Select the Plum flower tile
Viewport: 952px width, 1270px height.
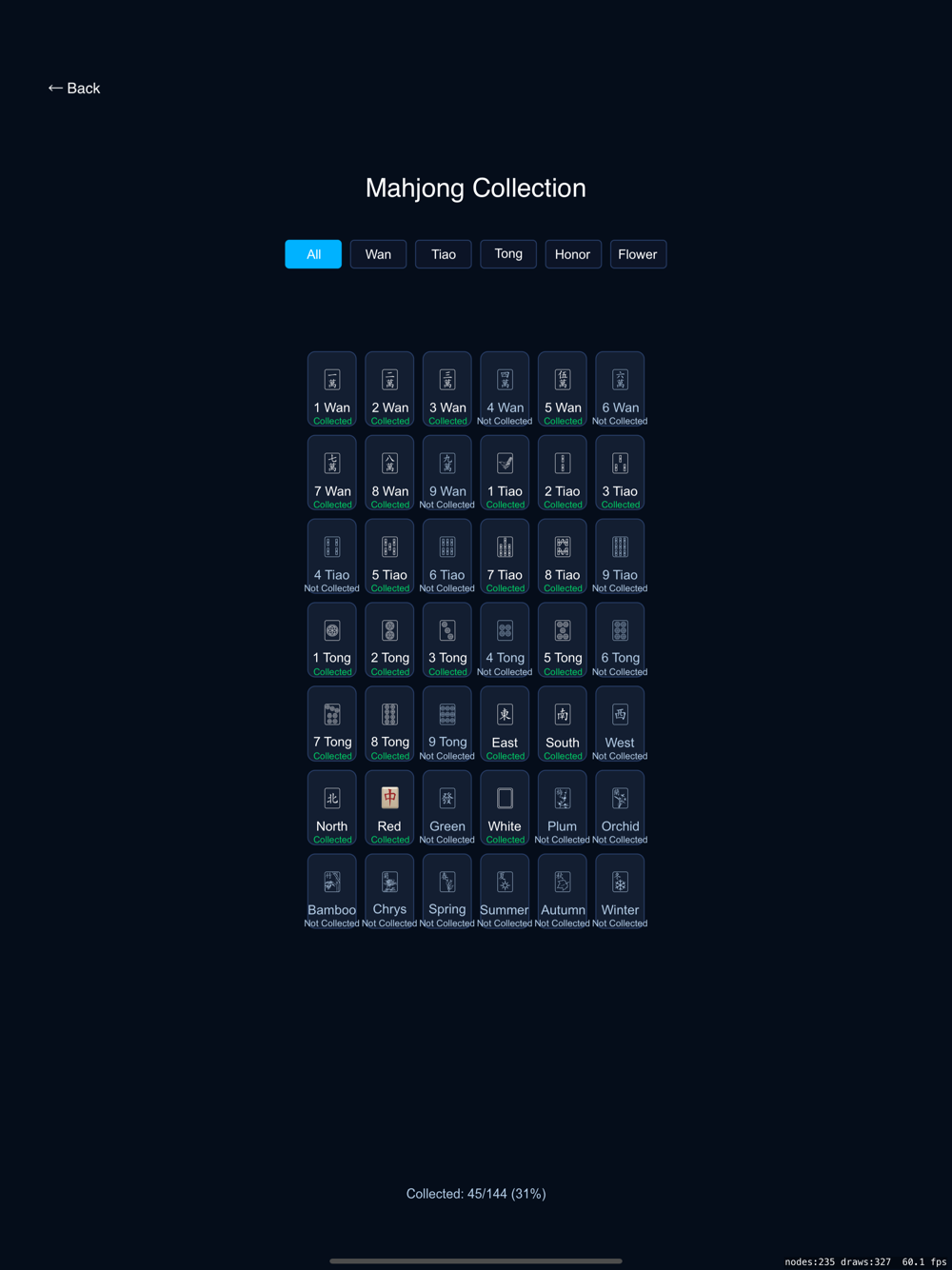click(x=563, y=808)
